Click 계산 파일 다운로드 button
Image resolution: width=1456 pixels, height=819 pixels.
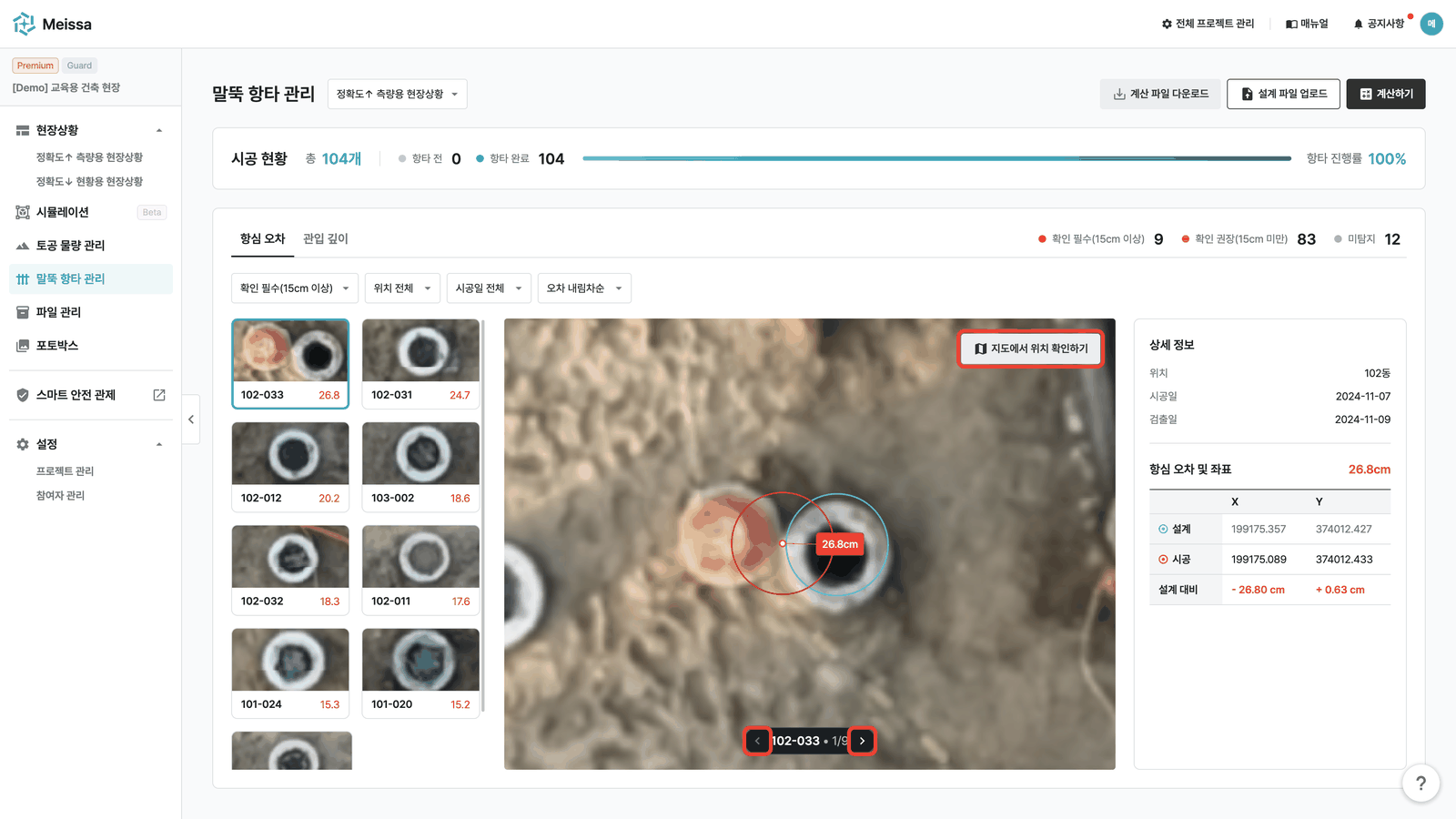click(x=1160, y=94)
